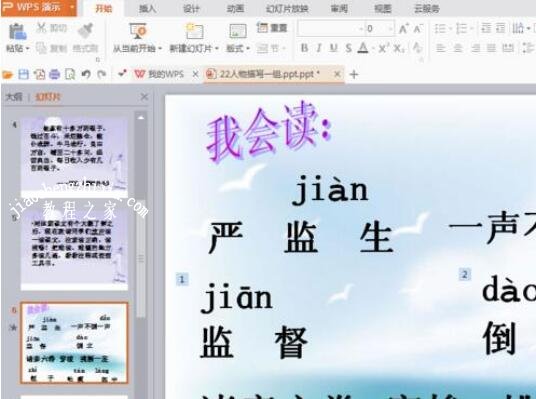Click the save floppy disk icon
Image resolution: width=536 pixels, height=399 pixels.
24,74
